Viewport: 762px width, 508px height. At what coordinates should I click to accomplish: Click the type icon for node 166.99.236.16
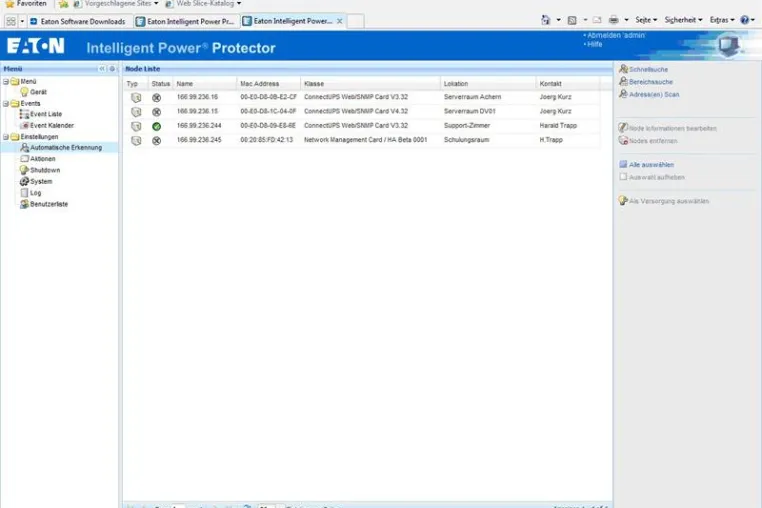[x=136, y=98]
